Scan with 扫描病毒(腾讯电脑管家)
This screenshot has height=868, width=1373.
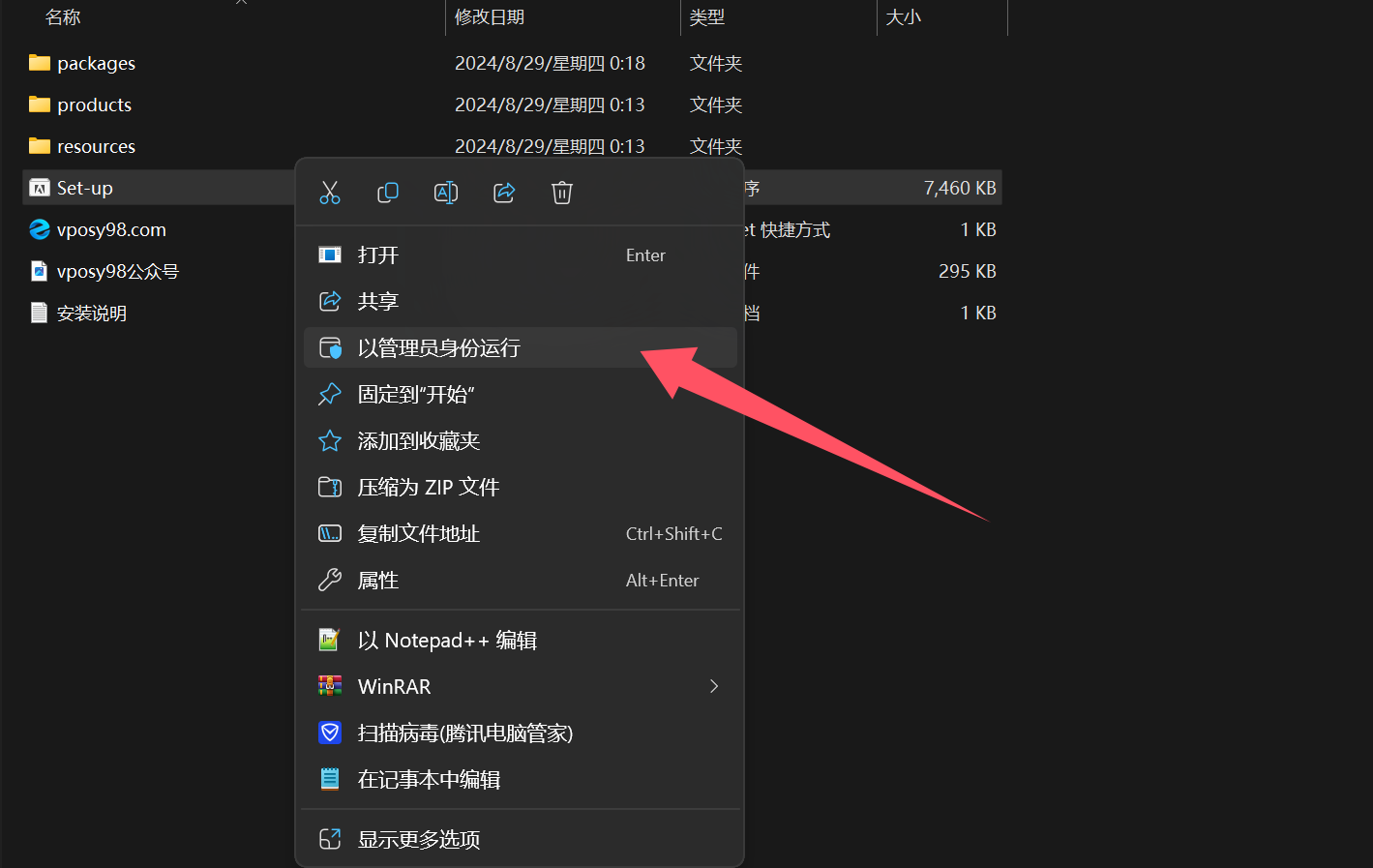point(465,733)
